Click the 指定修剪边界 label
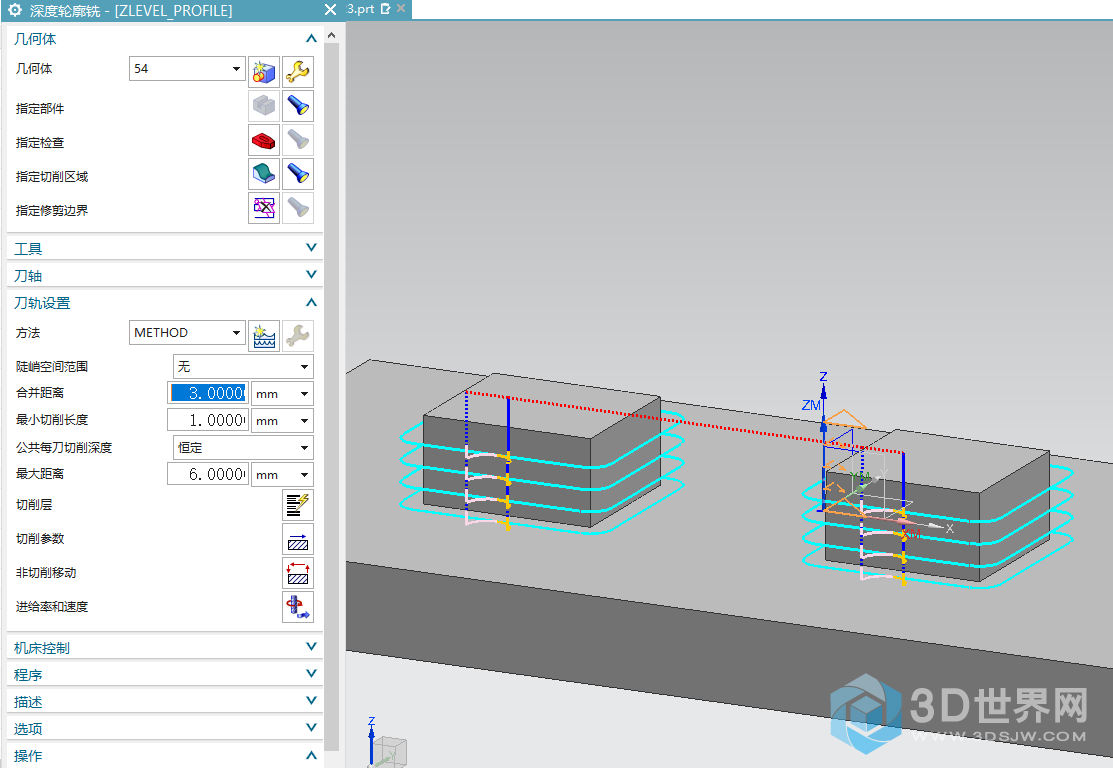This screenshot has width=1113, height=768. tap(52, 211)
